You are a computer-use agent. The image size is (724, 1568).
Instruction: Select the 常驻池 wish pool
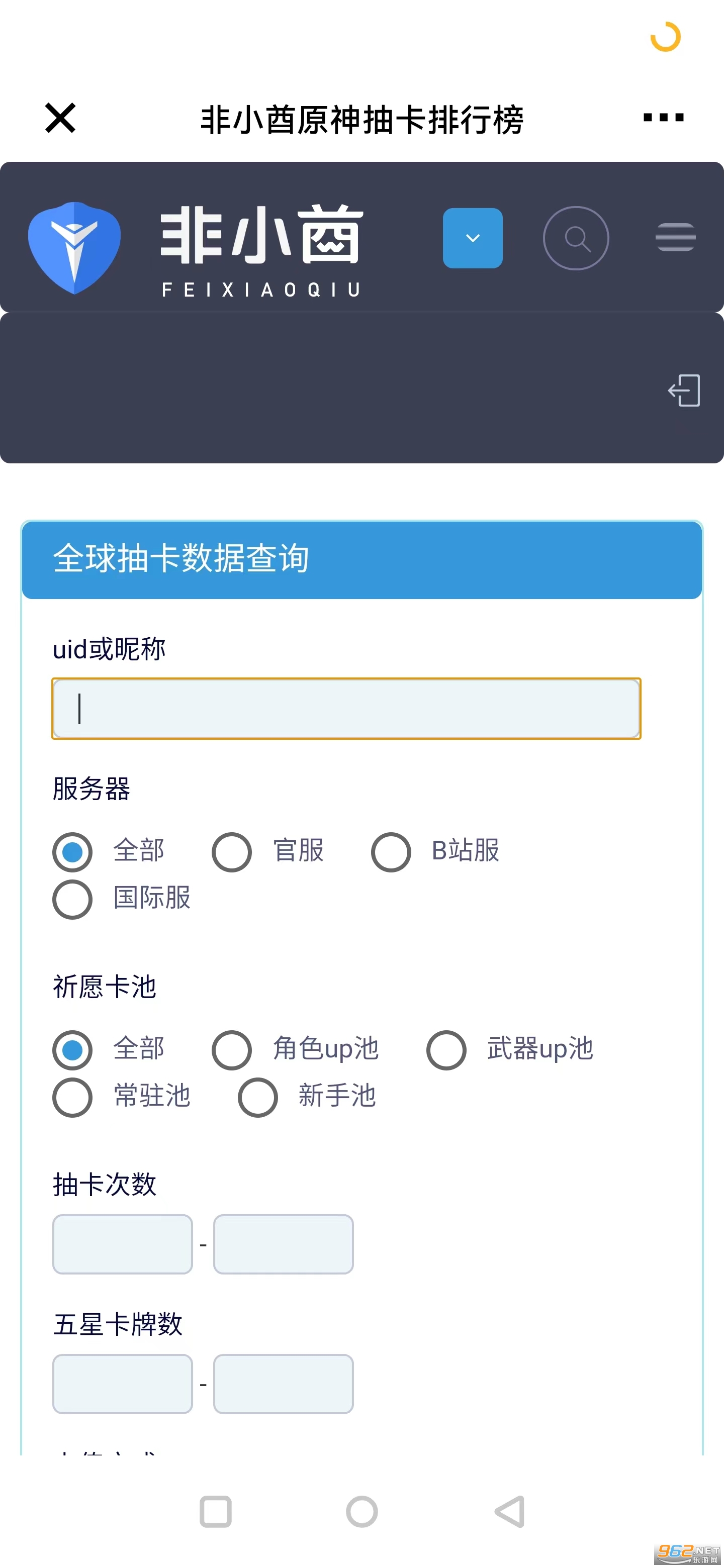click(72, 1097)
